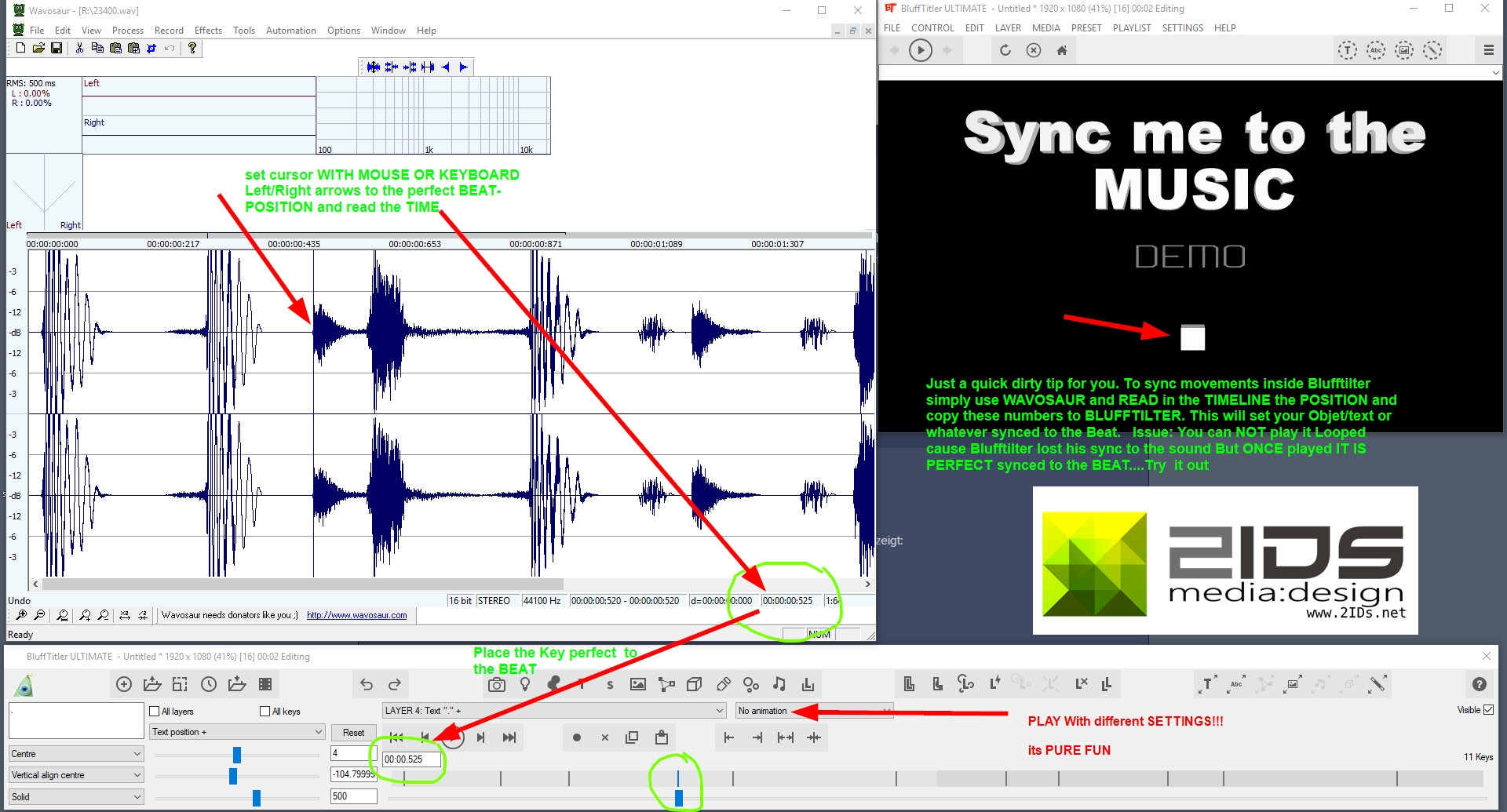This screenshot has width=1507, height=812.
Task: Open BluffTitler PLAYLIST menu
Action: [1132, 27]
